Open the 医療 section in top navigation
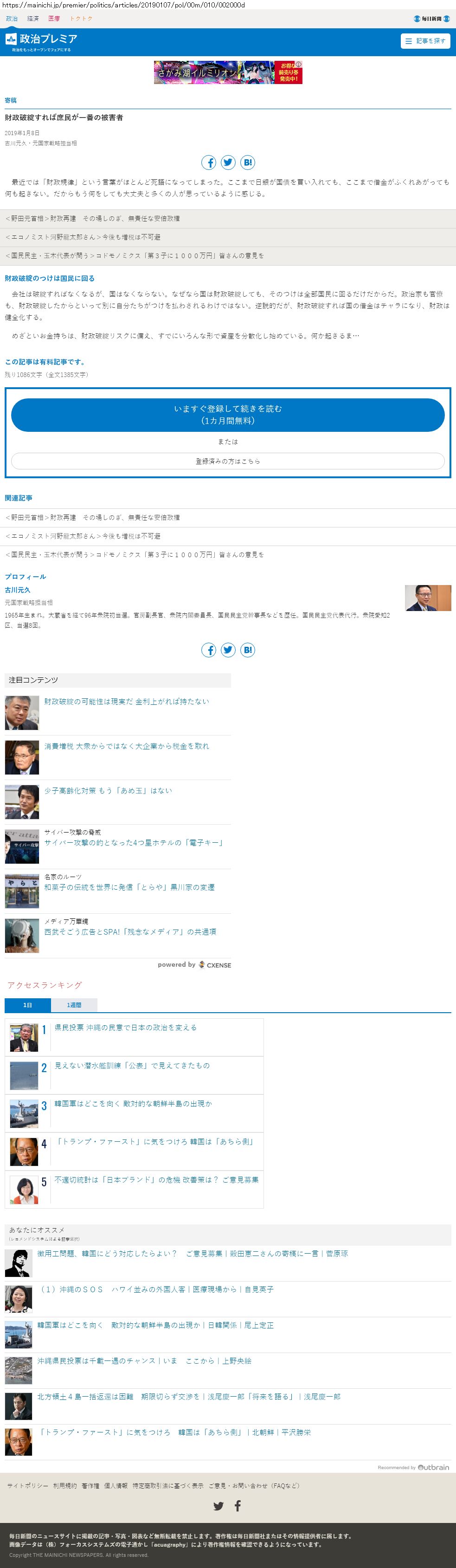Viewport: 456px width, 1568px height. click(x=54, y=19)
